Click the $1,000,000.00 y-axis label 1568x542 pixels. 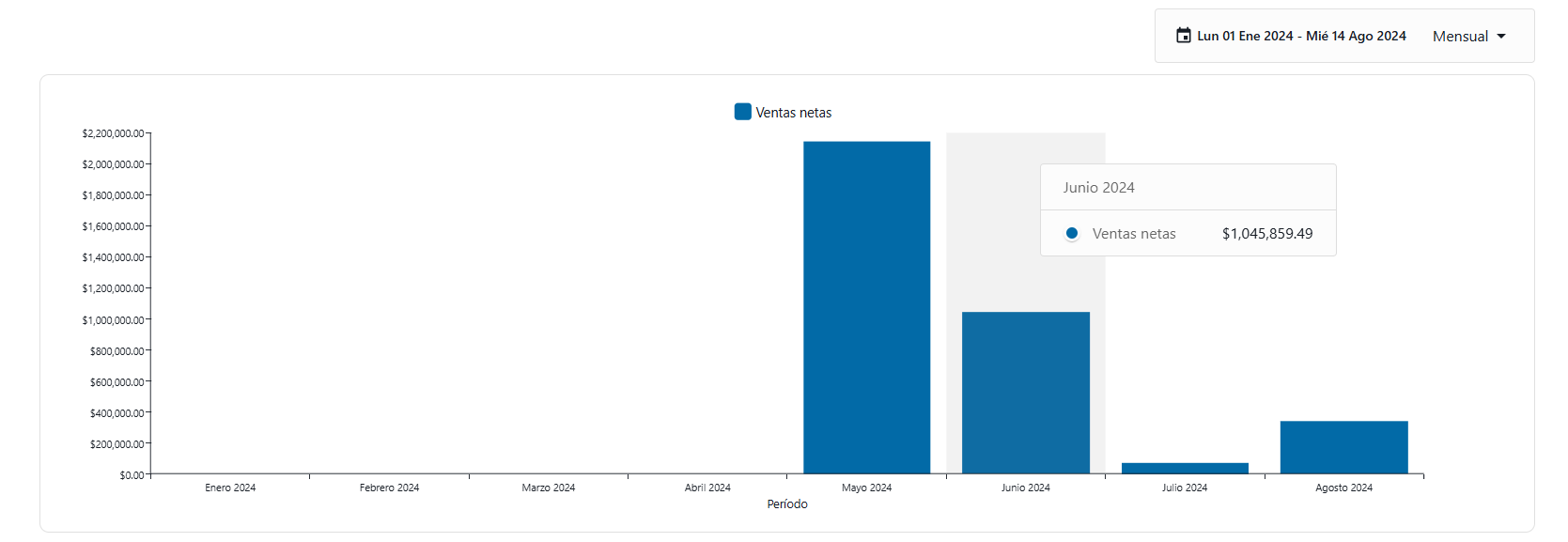[x=113, y=320]
